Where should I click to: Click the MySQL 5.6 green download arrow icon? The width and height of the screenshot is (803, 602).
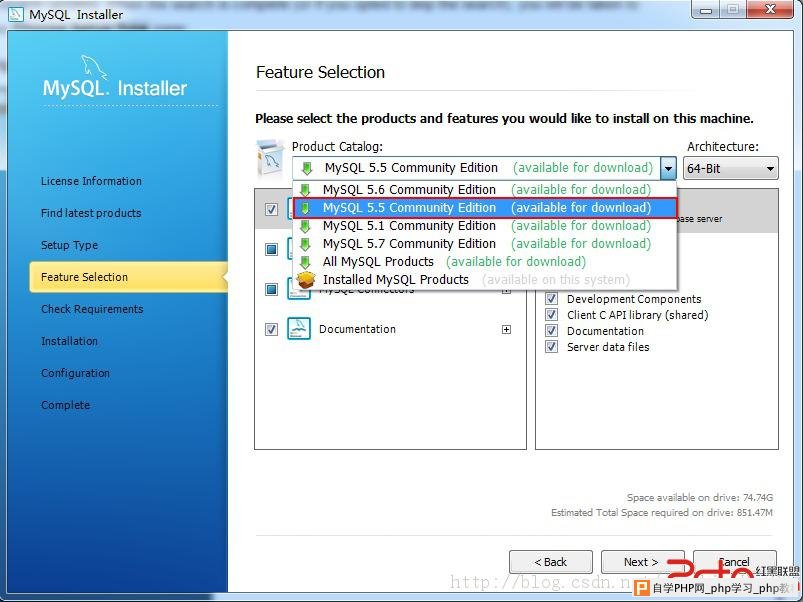(x=305, y=190)
